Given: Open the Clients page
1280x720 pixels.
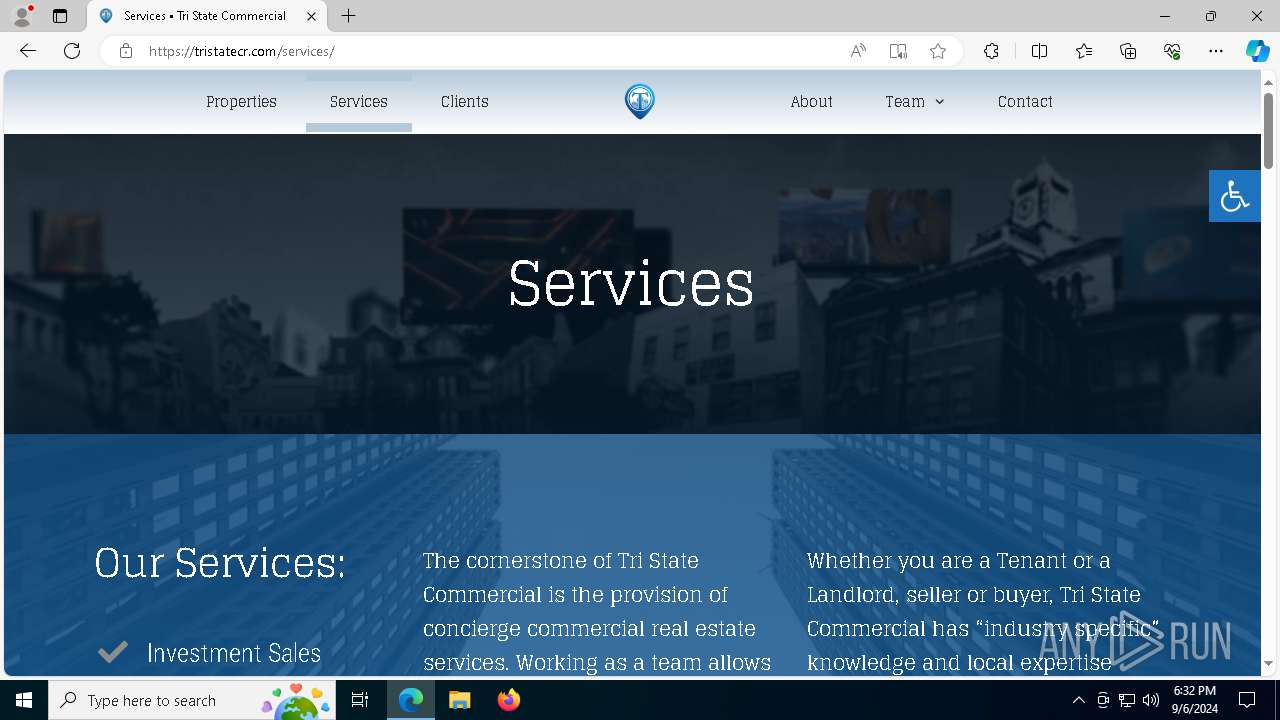Looking at the screenshot, I should click(465, 101).
